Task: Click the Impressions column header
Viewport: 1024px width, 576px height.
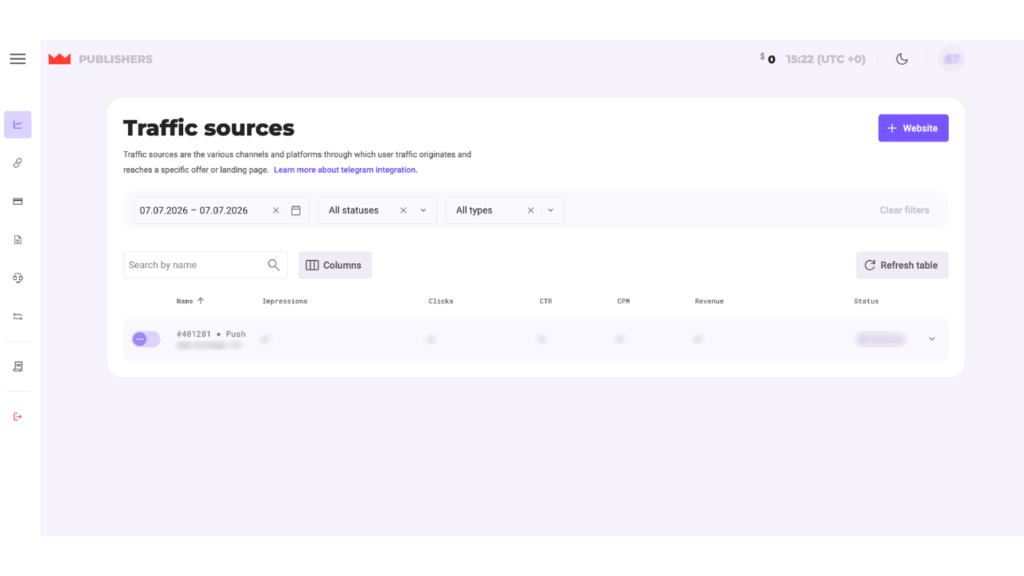Action: pos(285,301)
